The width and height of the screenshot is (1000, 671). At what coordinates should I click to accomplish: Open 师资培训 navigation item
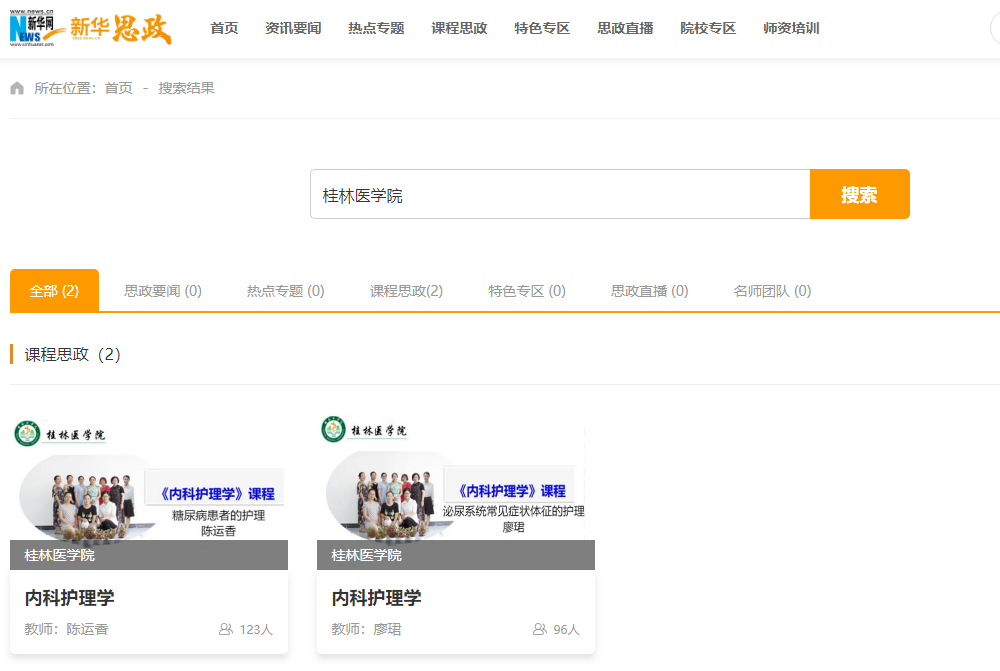pos(791,28)
